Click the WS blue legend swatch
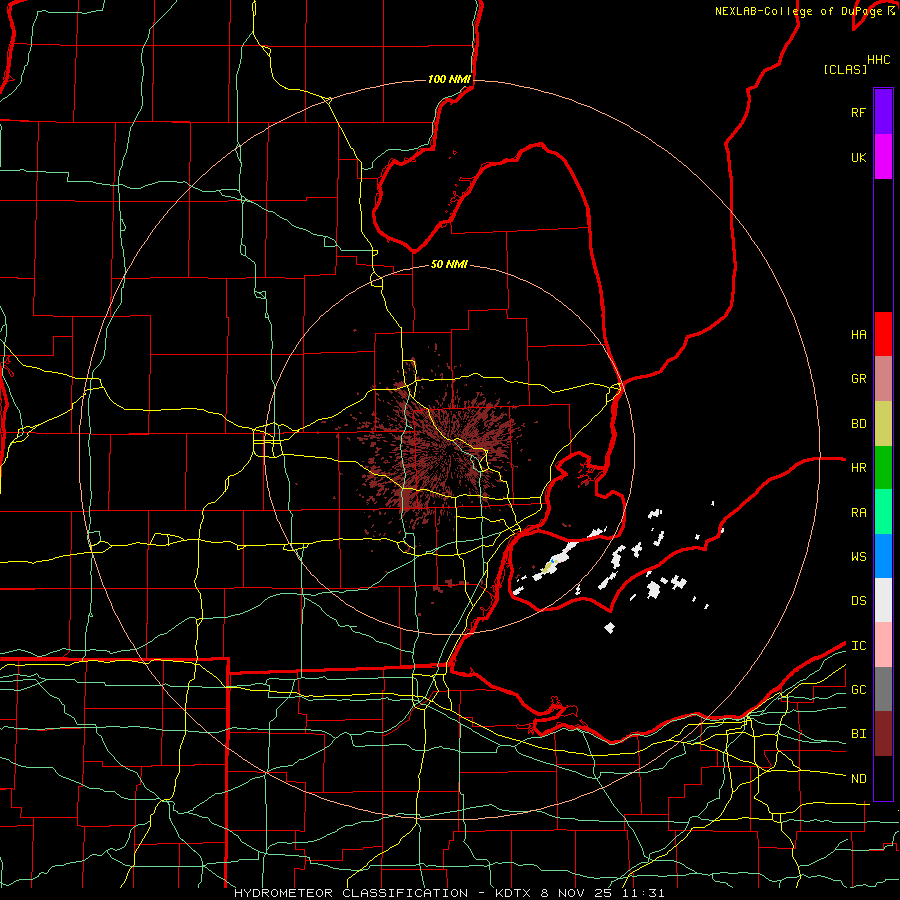 point(883,556)
